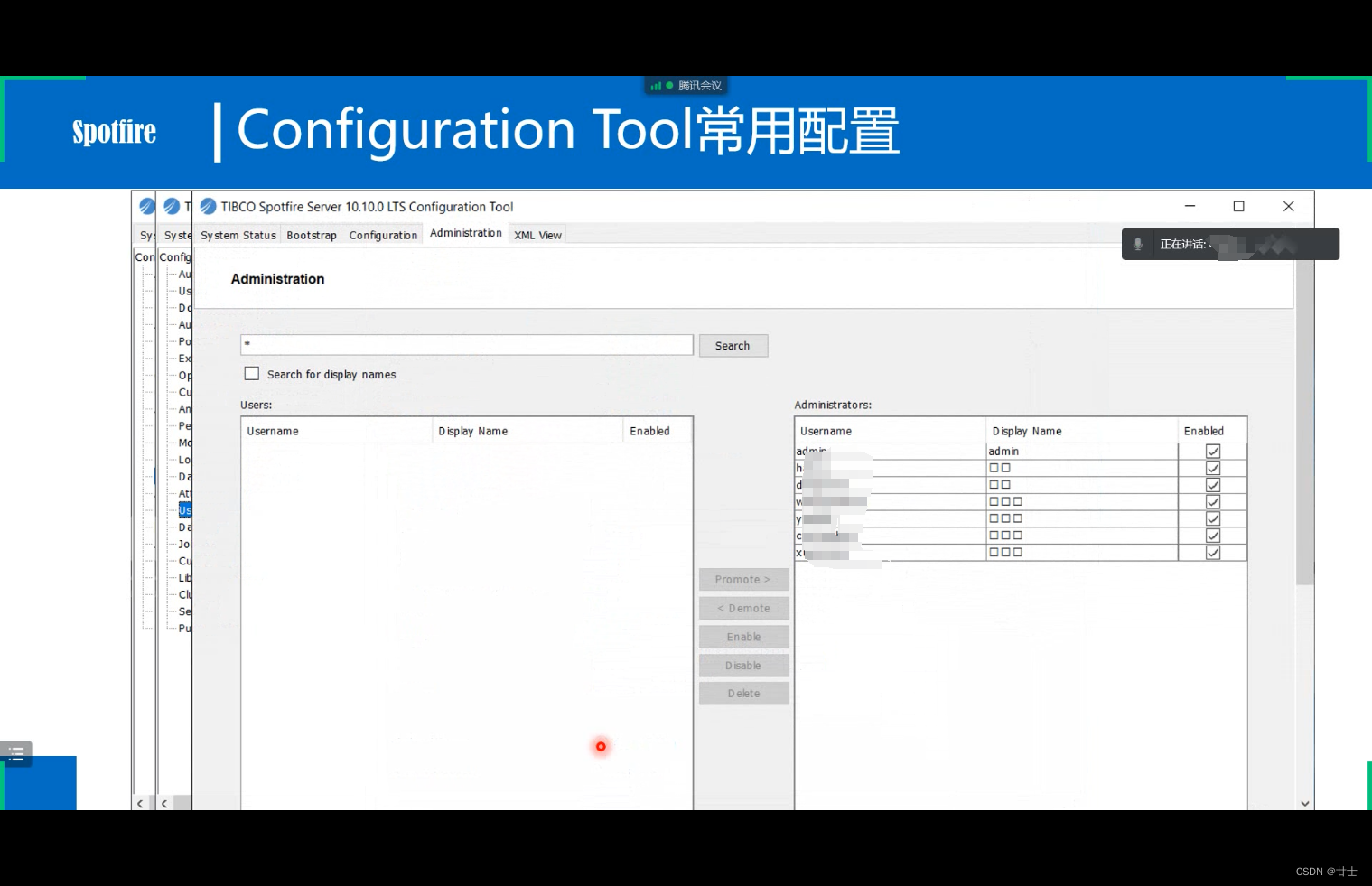Sort Administrators by Username header
Screen dimensions: 1372x886
click(x=891, y=431)
